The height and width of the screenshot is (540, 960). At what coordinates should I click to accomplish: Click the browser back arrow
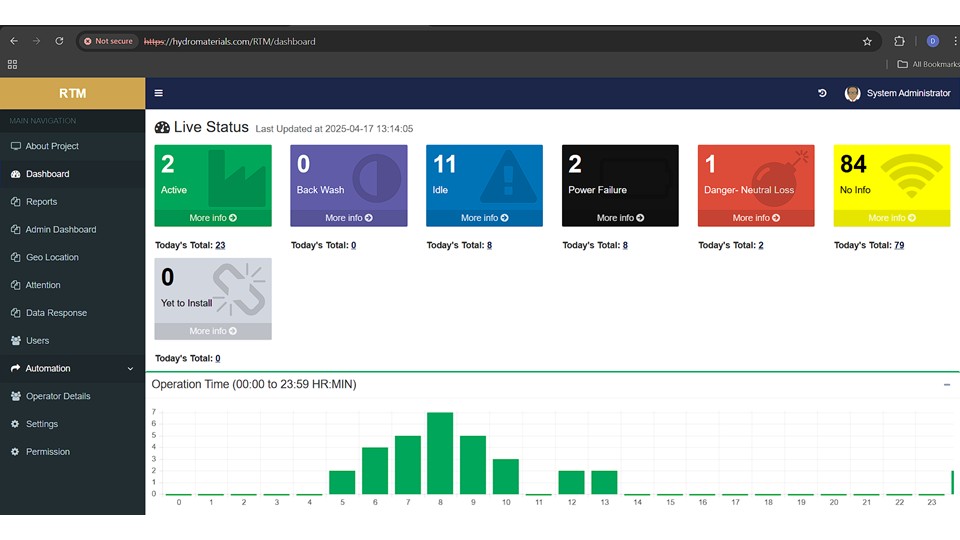[x=14, y=41]
